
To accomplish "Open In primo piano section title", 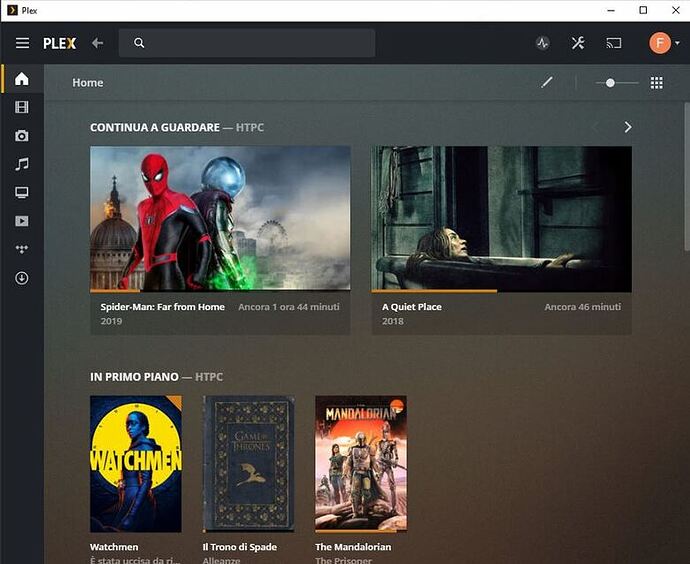I will click(x=134, y=377).
